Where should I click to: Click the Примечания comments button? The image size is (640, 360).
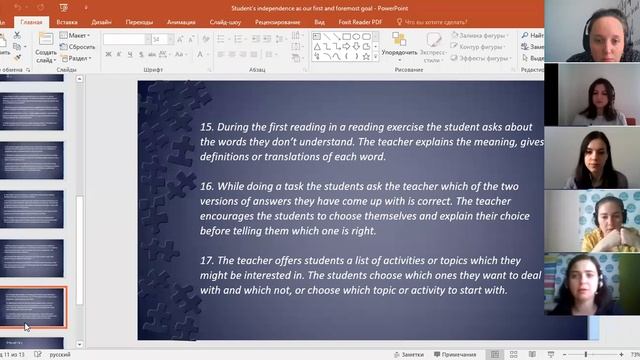[455, 355]
